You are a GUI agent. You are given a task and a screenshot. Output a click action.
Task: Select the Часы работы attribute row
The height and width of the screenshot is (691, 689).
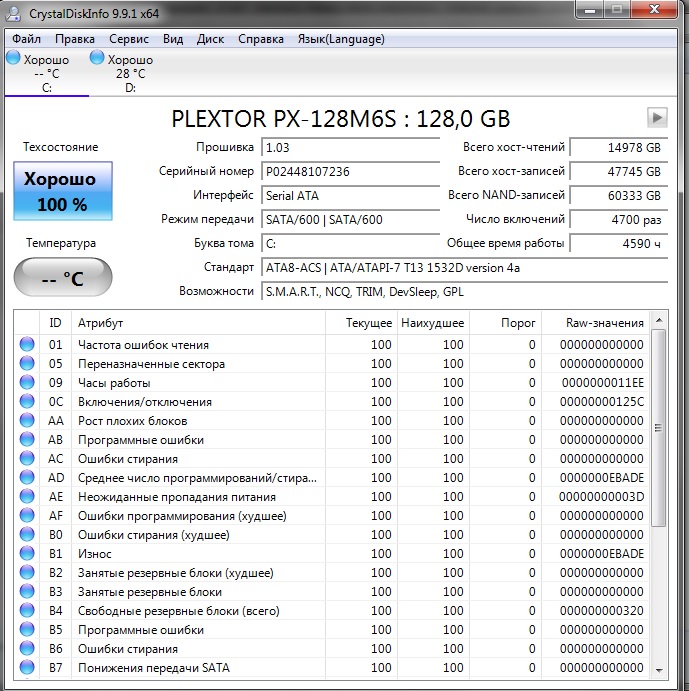[x=332, y=383]
